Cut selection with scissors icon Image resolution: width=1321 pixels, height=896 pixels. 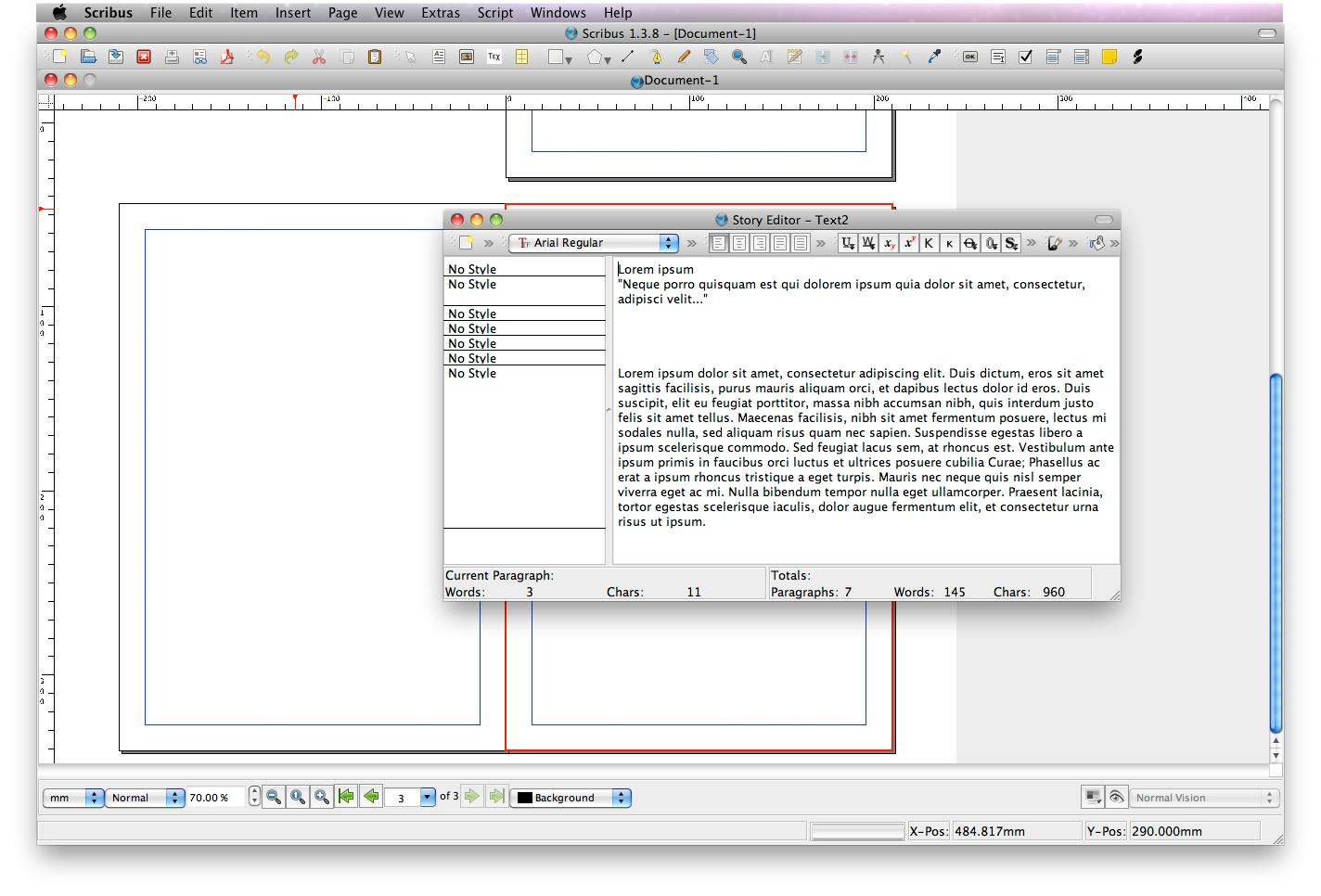pos(319,57)
